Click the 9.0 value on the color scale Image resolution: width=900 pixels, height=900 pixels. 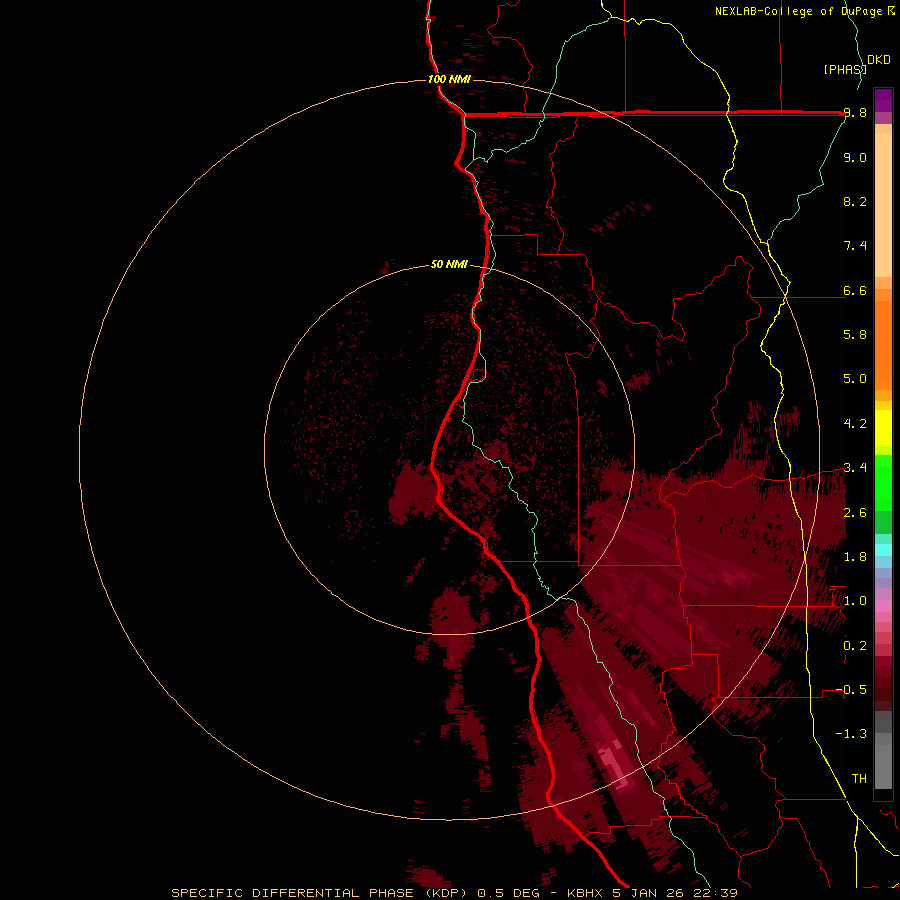855,157
